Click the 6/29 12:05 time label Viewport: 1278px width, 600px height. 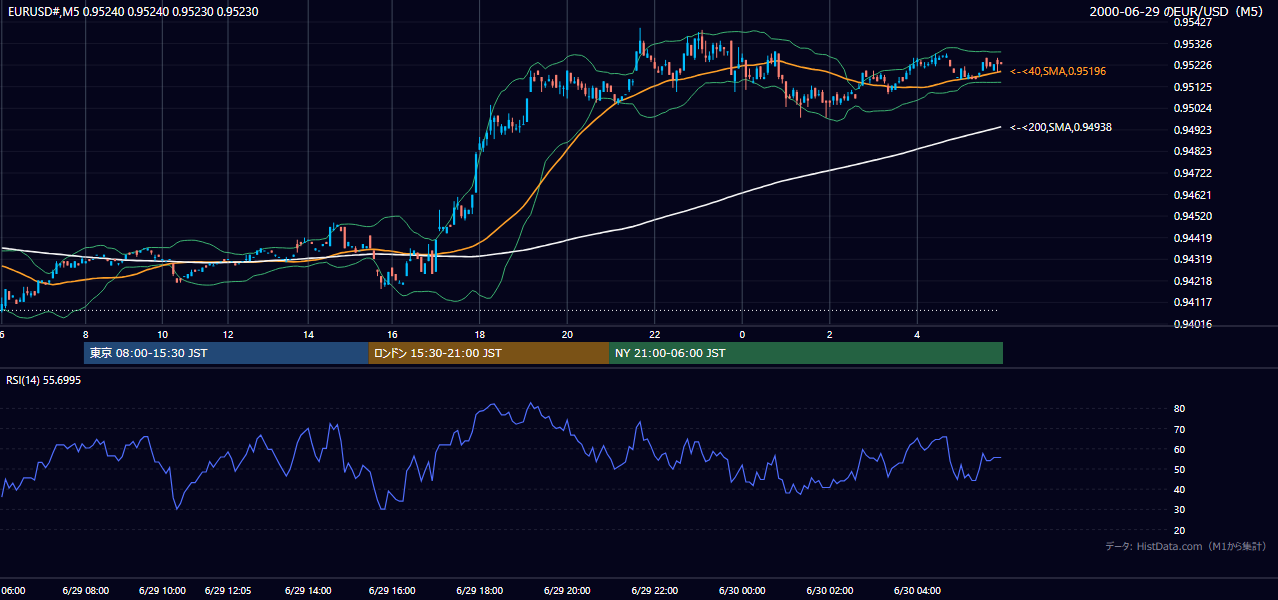(x=229, y=590)
